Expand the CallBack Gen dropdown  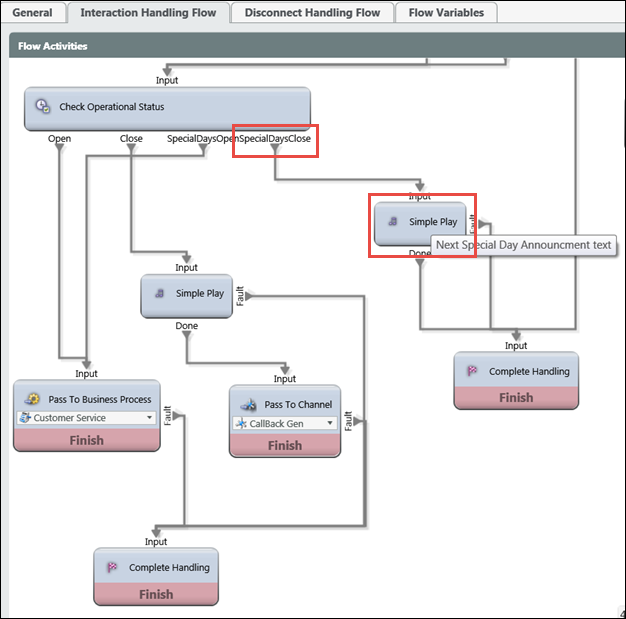[331, 424]
